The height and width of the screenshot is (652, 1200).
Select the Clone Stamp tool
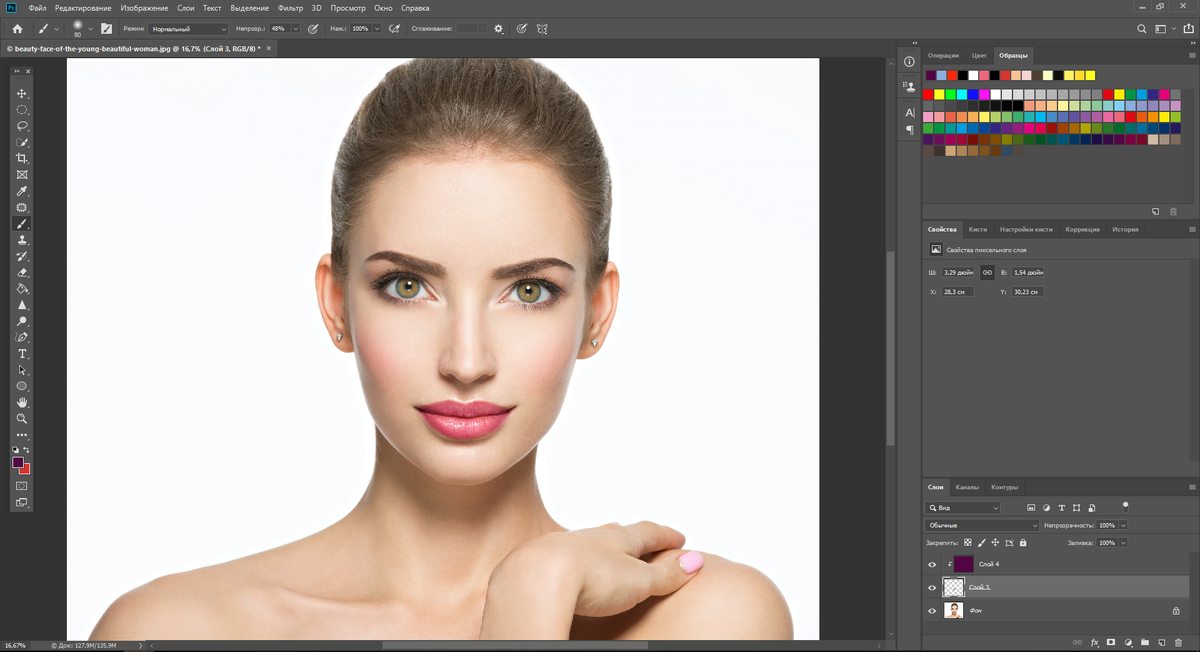(x=22, y=240)
